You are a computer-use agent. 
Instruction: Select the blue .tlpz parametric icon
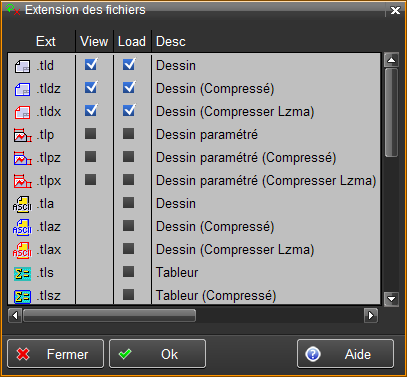tap(23, 158)
